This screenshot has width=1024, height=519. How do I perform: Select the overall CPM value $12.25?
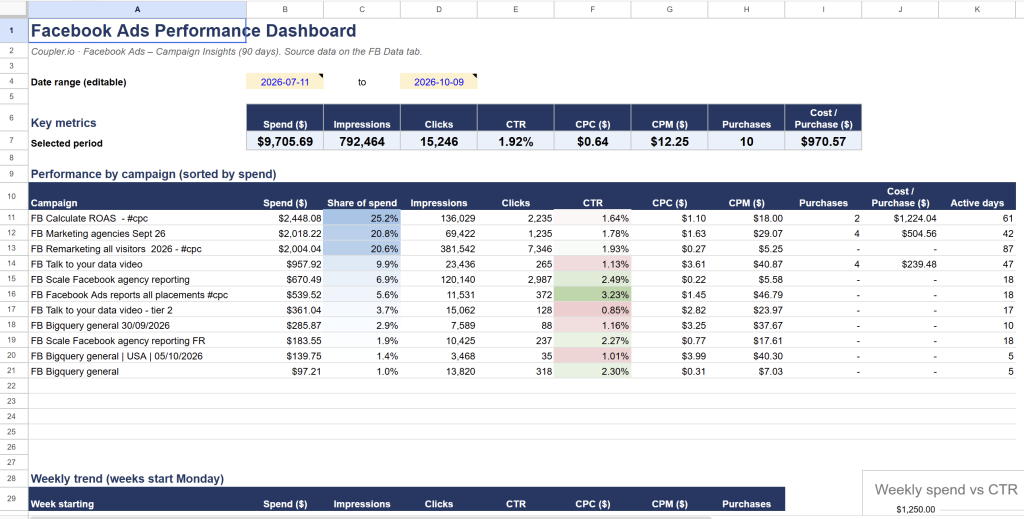pos(669,141)
